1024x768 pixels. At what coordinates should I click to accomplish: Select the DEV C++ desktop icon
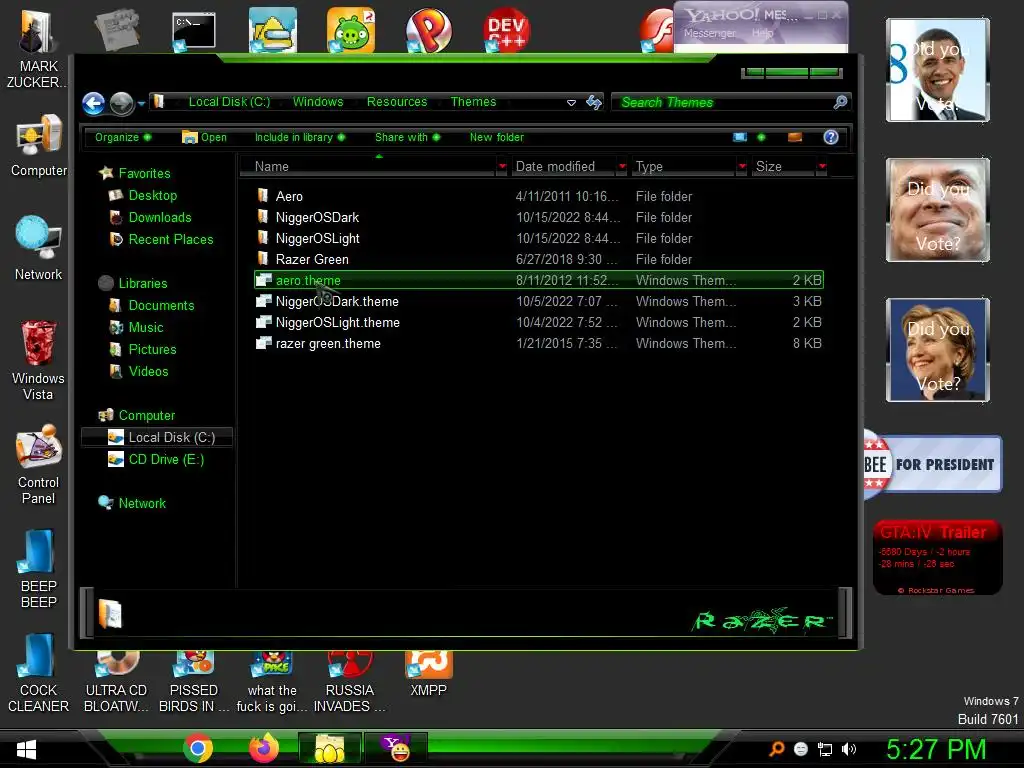506,29
